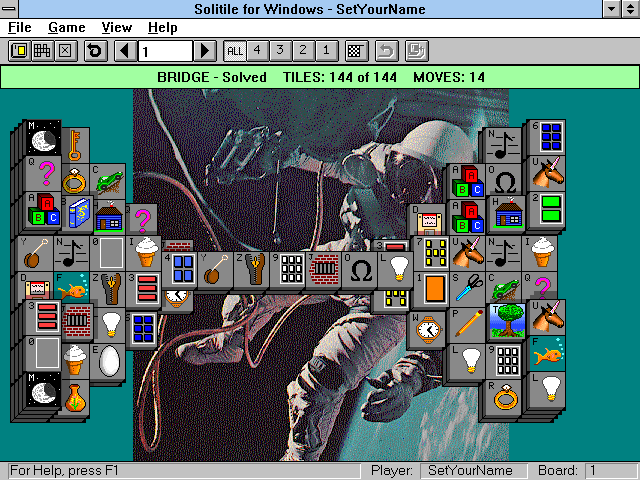Click the boxed X toolbar button

click(x=66, y=51)
